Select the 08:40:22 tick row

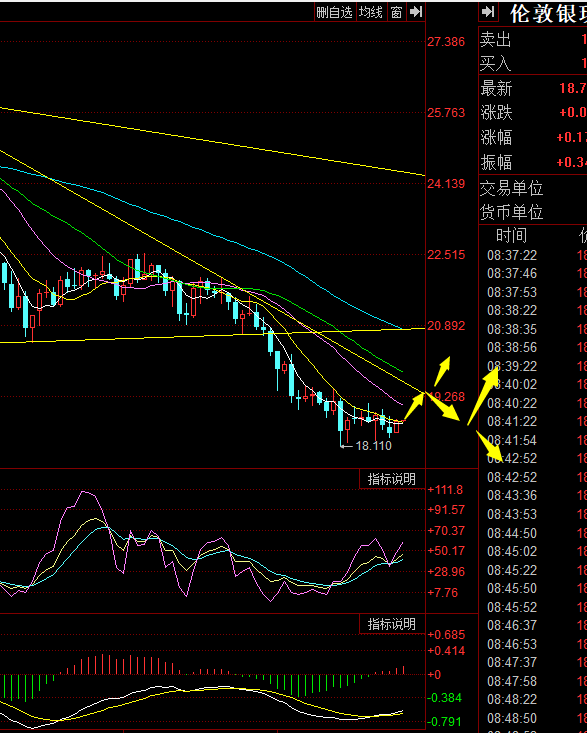[533, 403]
